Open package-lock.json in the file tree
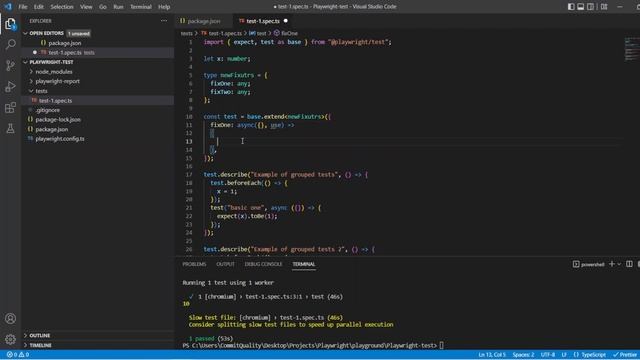 tap(58, 120)
